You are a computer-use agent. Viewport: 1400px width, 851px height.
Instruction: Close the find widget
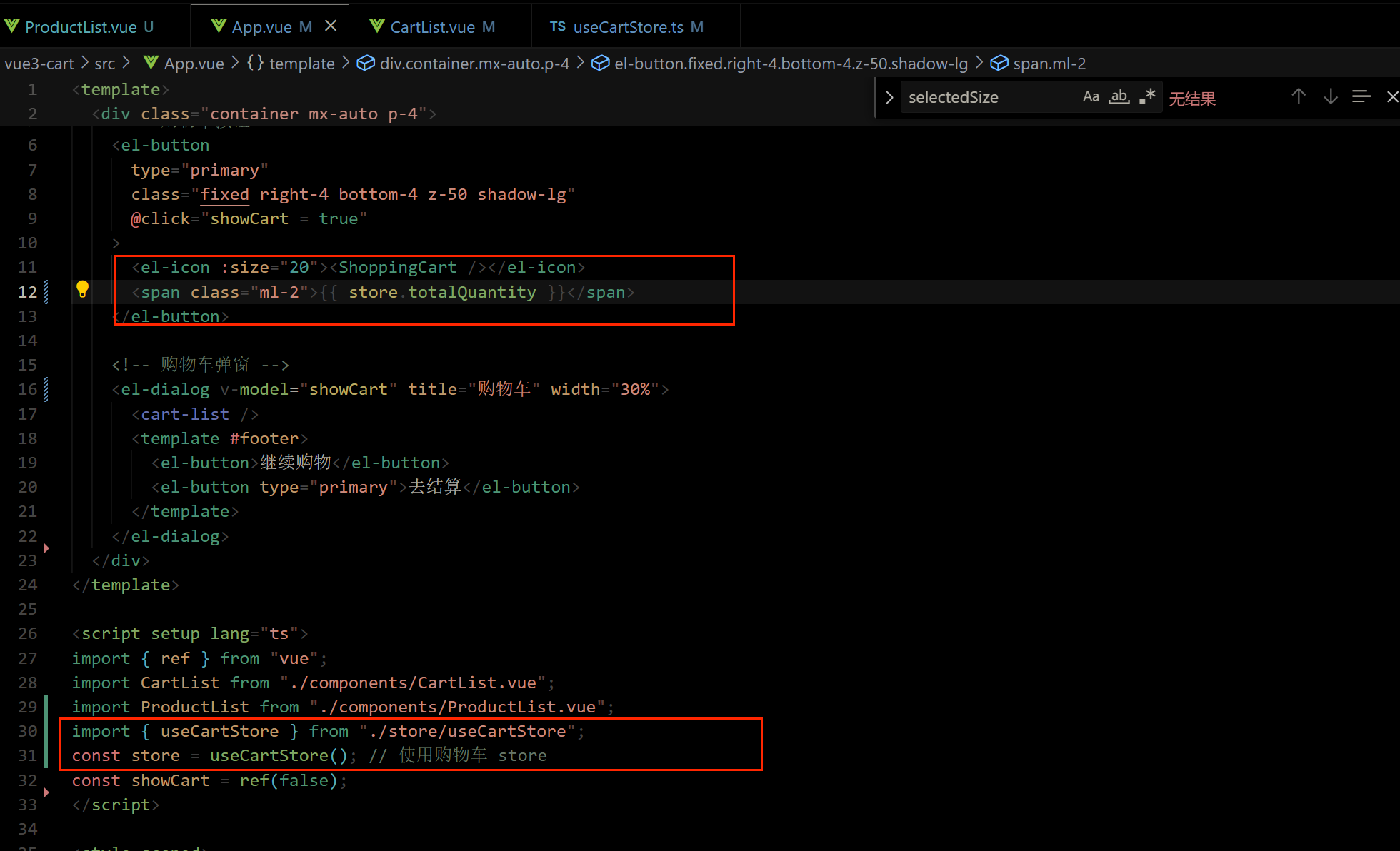point(1391,96)
